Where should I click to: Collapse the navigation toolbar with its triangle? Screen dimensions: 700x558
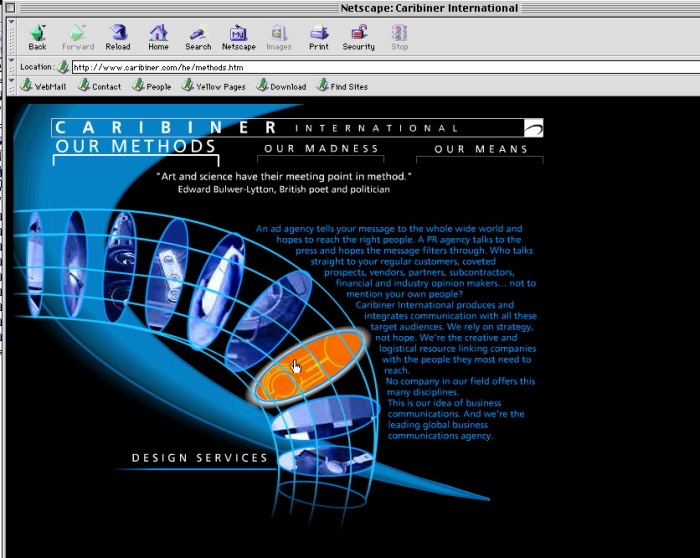(12, 22)
